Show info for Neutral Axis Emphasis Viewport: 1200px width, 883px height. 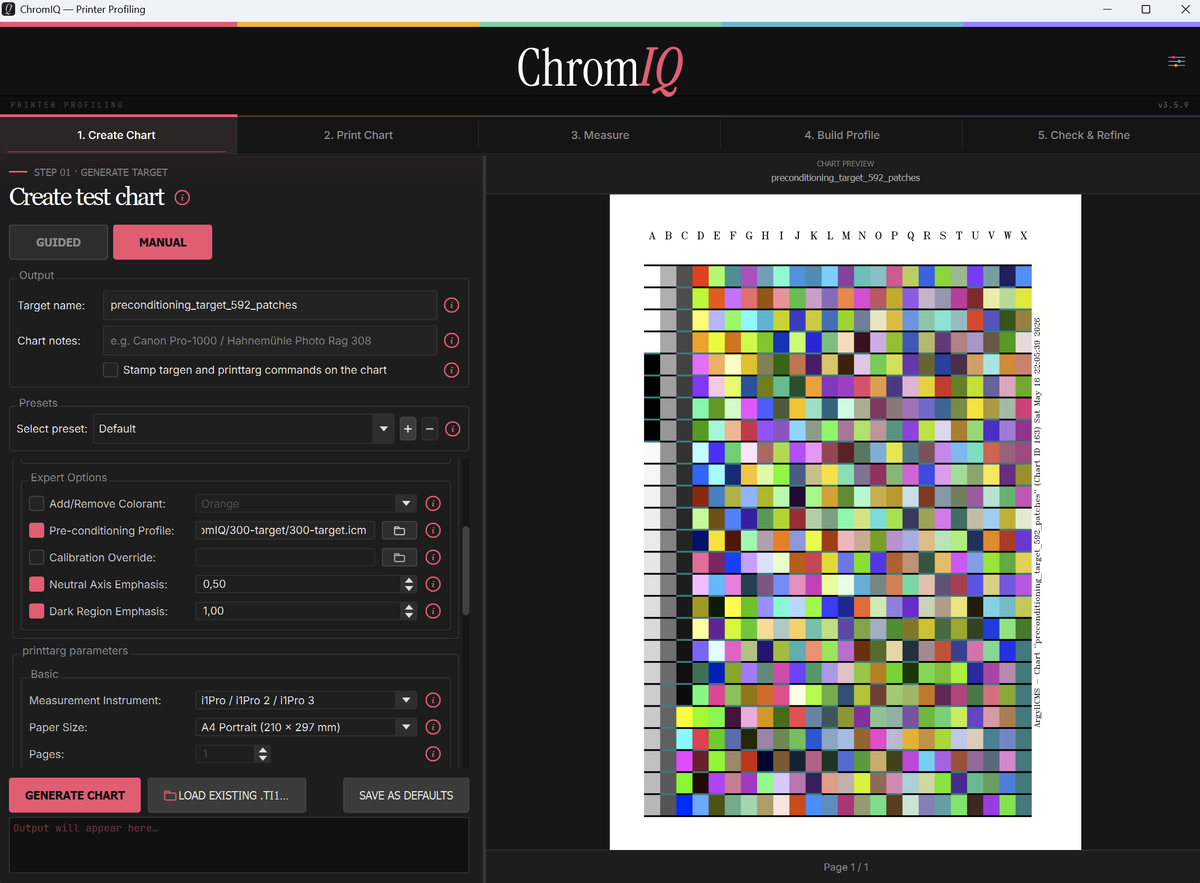pos(433,584)
